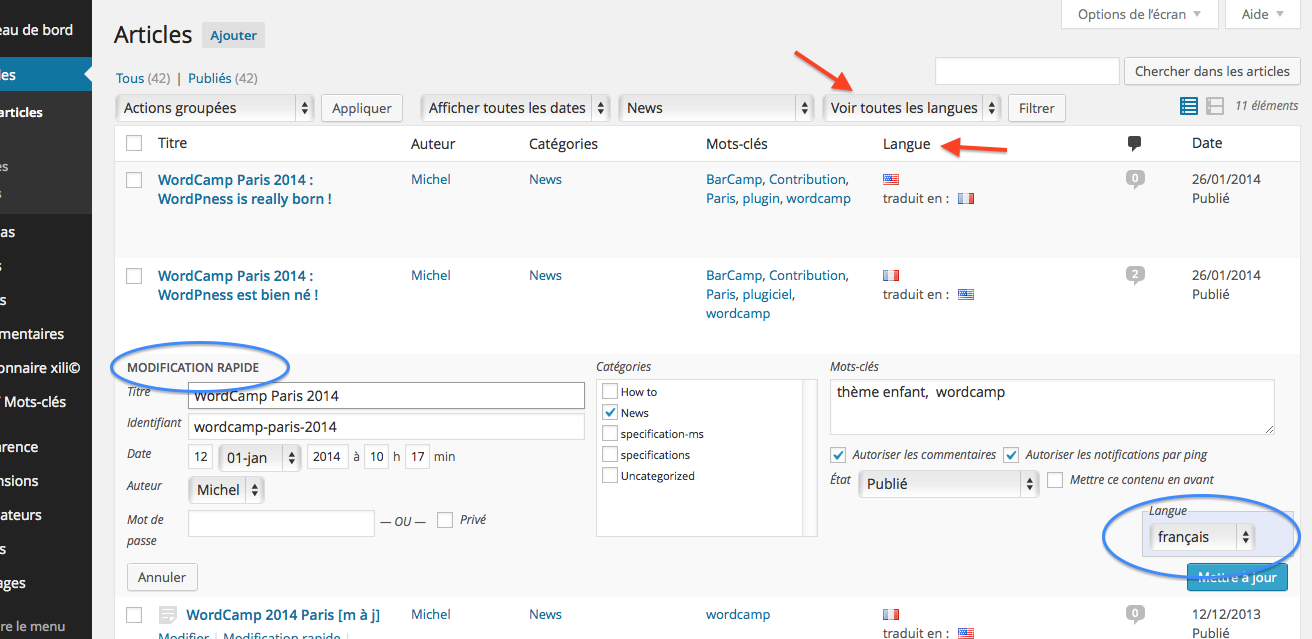Click the Identifiant slug input field

pos(386,427)
